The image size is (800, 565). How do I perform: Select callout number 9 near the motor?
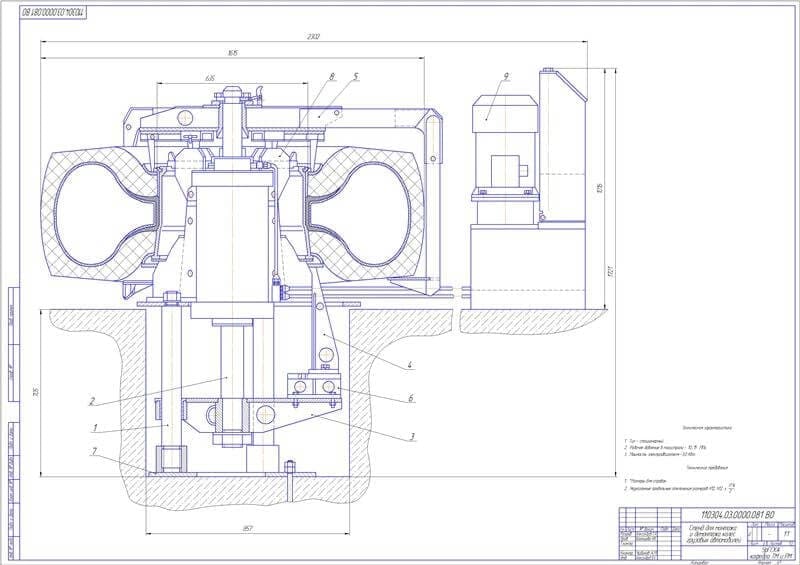coord(506,77)
